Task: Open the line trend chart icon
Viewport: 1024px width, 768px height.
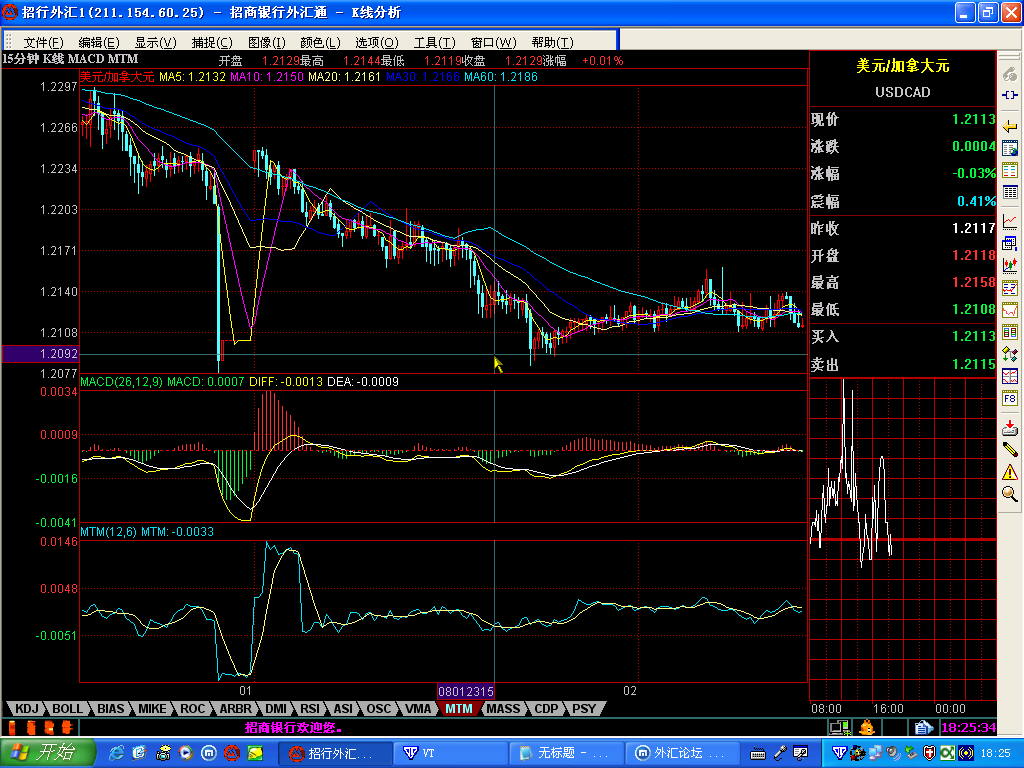Action: coord(1010,221)
